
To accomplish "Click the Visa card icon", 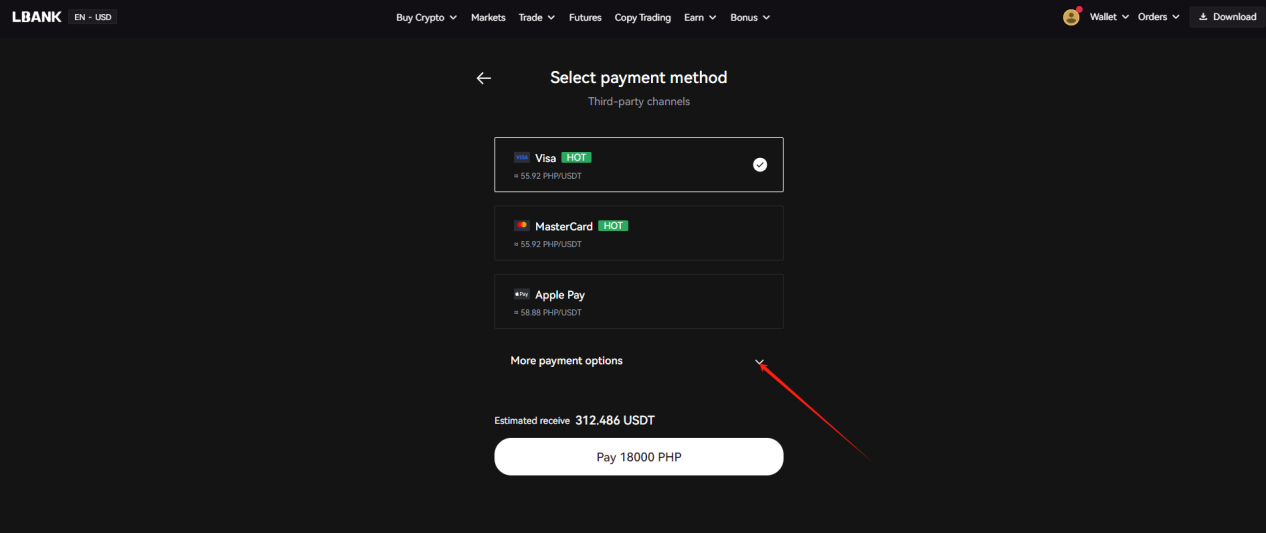I will 521,157.
